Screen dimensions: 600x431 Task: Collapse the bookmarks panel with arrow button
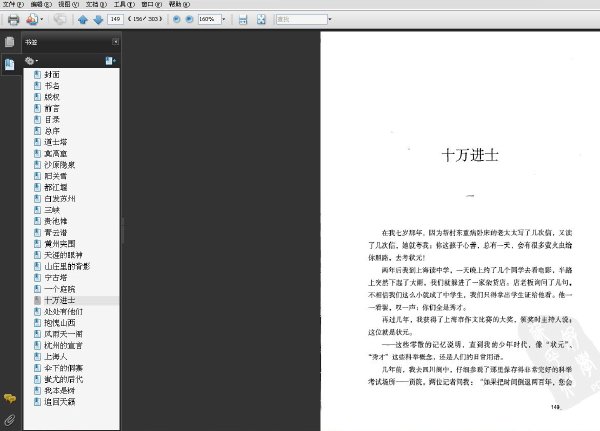[x=116, y=42]
